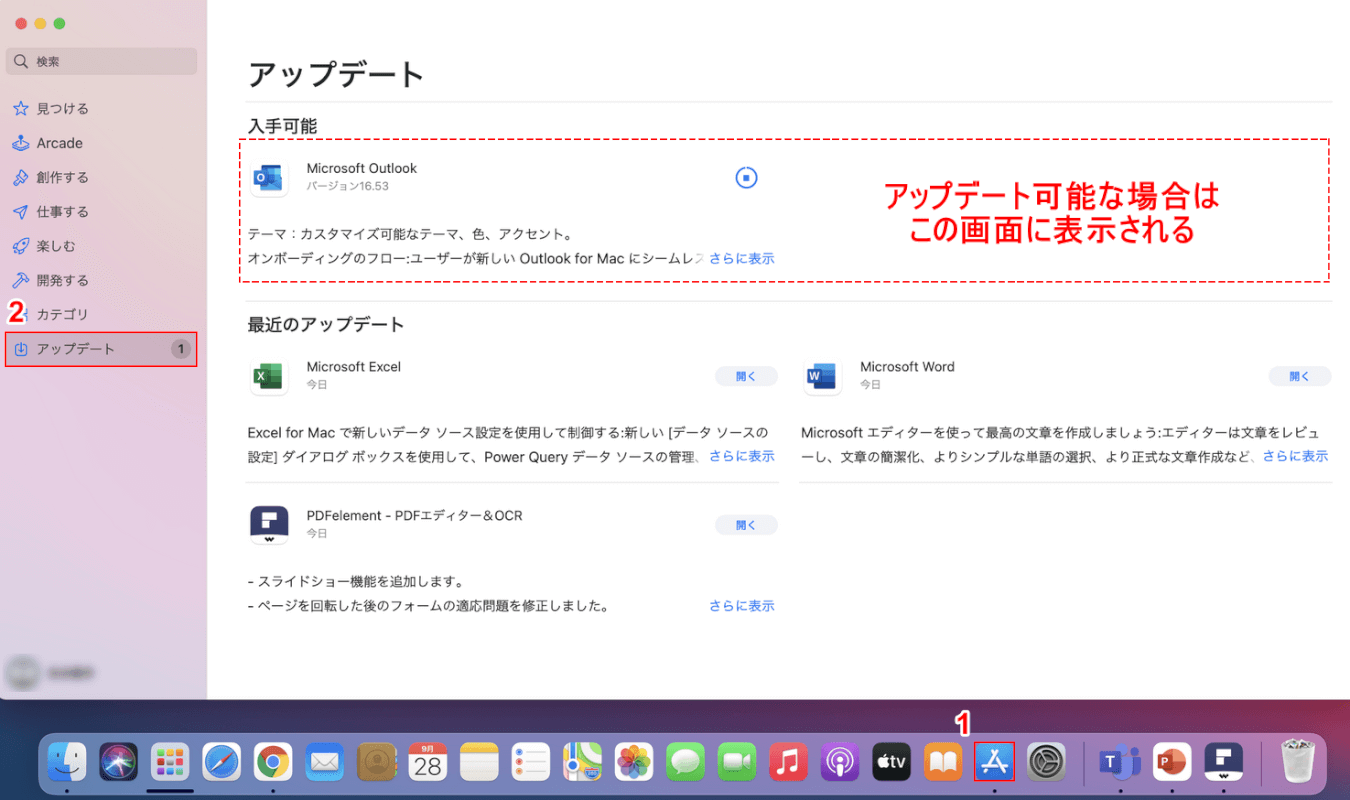1350x800 pixels.
Task: Open Launchpad from the Dock
Action: pyautogui.click(x=170, y=762)
